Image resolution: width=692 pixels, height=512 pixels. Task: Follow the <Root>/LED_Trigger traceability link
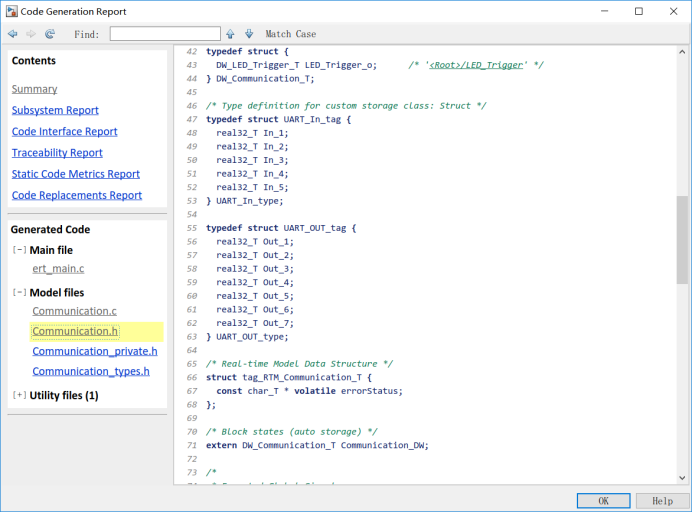pyautogui.click(x=476, y=65)
